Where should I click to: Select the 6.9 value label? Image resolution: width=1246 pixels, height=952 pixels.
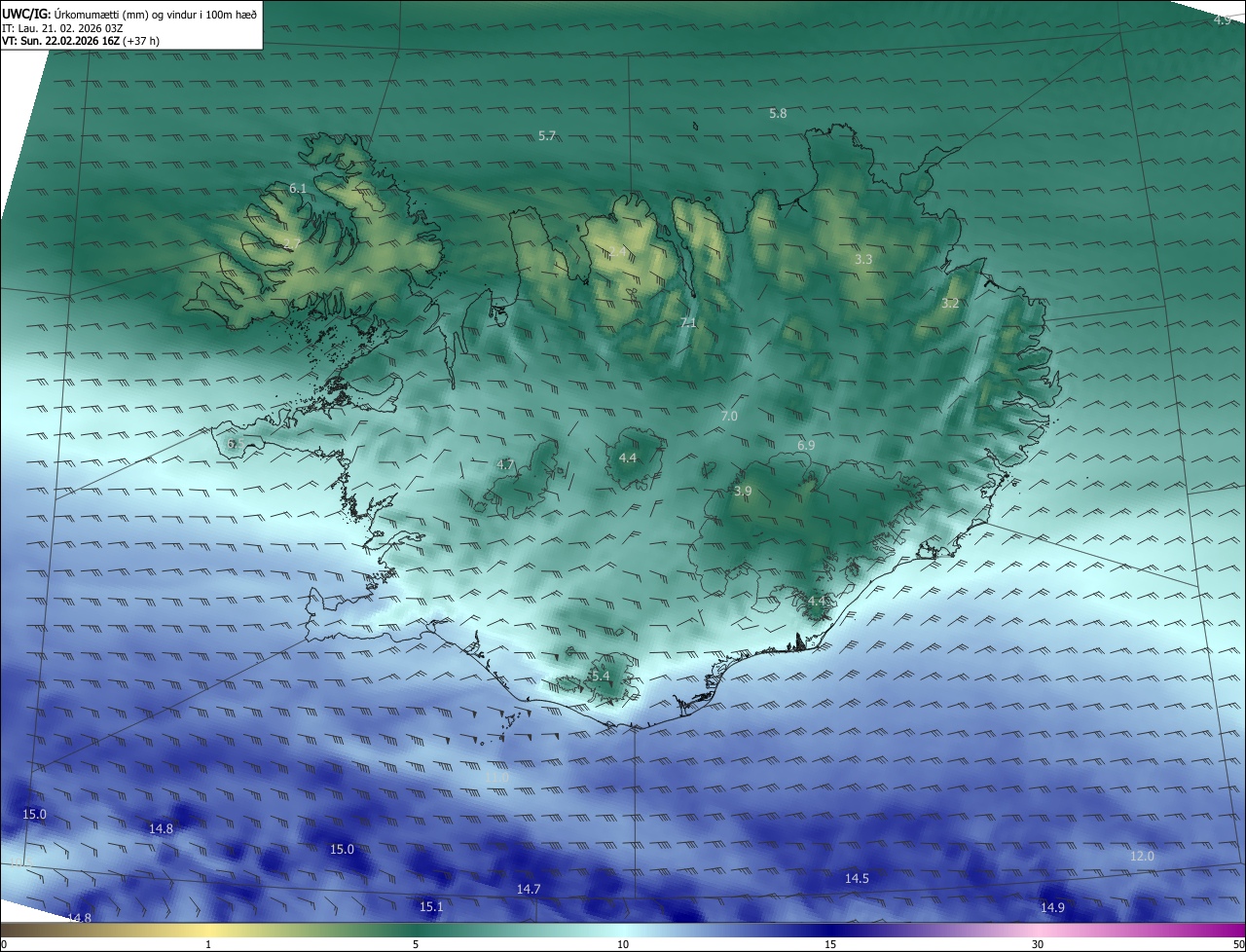click(806, 446)
